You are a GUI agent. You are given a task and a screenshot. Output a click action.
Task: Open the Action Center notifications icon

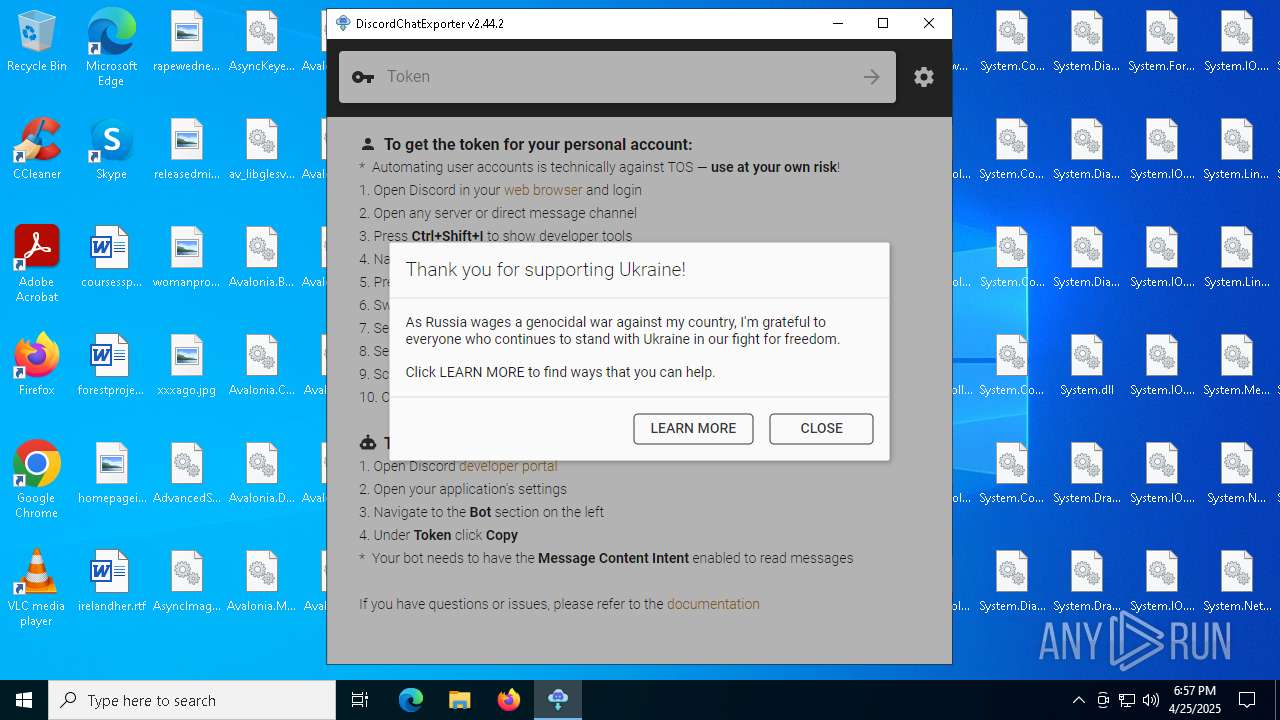click(x=1247, y=700)
